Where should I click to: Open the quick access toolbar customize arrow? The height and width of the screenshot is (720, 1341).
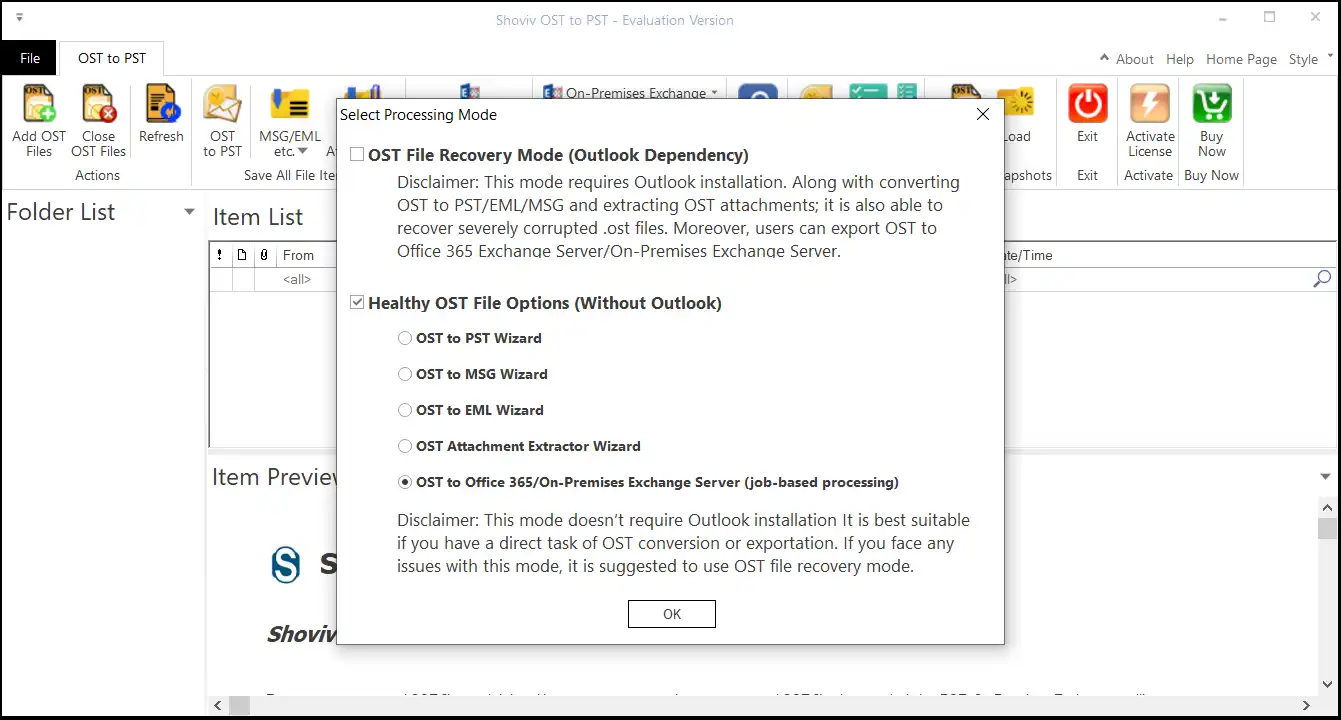[20, 18]
